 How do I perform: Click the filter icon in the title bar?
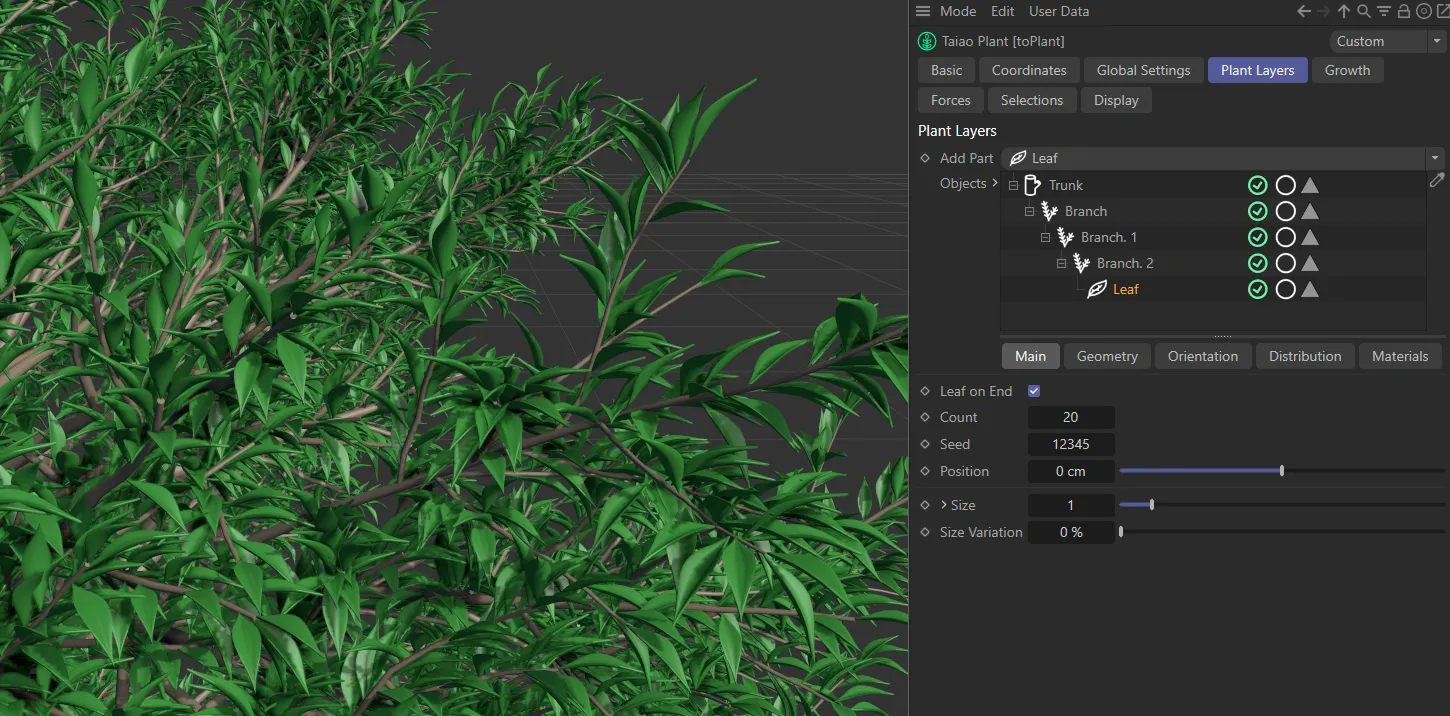(1384, 11)
